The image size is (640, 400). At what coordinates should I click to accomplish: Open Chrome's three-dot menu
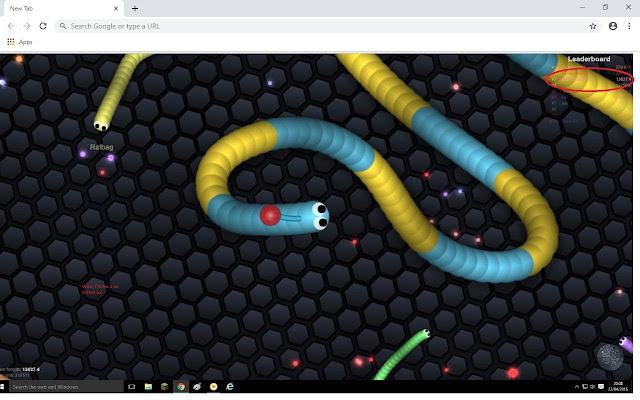629,26
